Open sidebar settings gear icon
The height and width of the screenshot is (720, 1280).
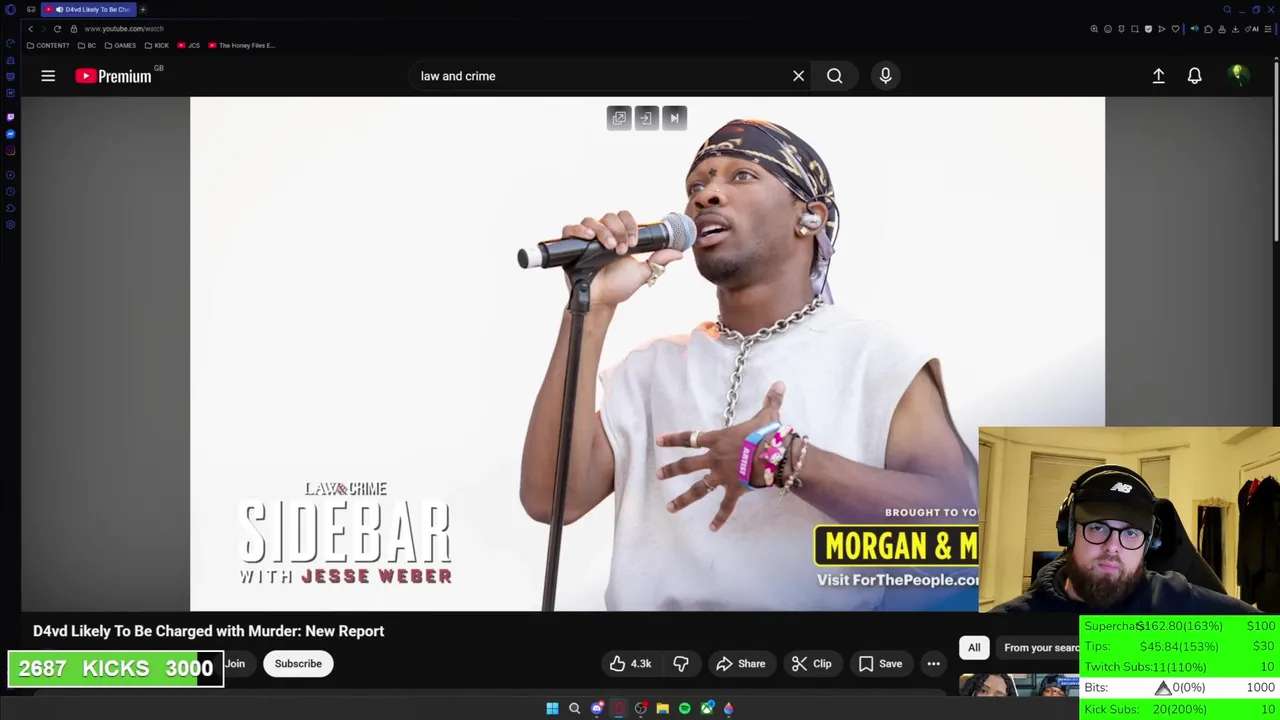point(10,225)
